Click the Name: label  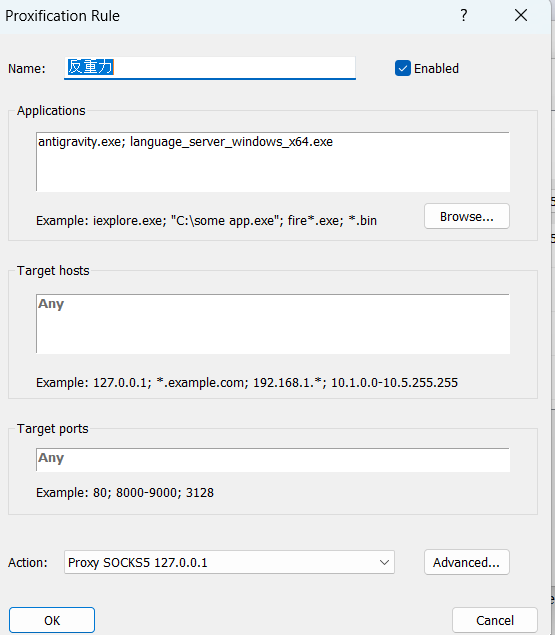tap(27, 68)
